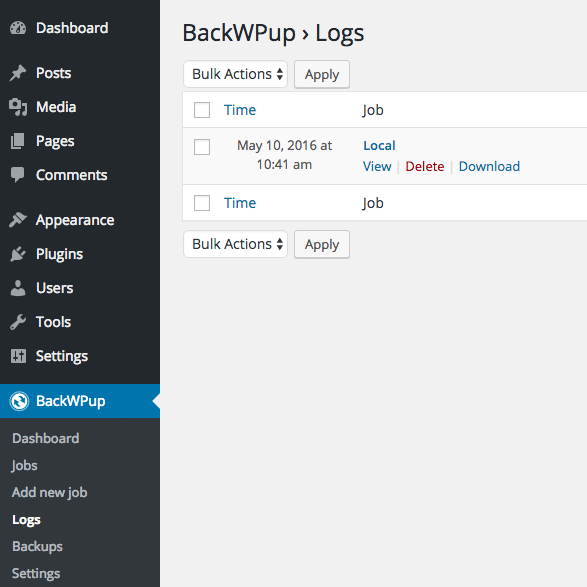The height and width of the screenshot is (587, 587).
Task: Open BackWPup Settings submenu item
Action: pos(36,574)
